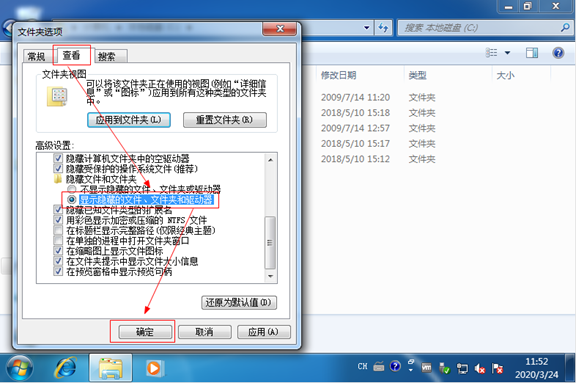The height and width of the screenshot is (383, 576).
Task: Open Windows Media Player taskbar icon
Action: coord(154,368)
